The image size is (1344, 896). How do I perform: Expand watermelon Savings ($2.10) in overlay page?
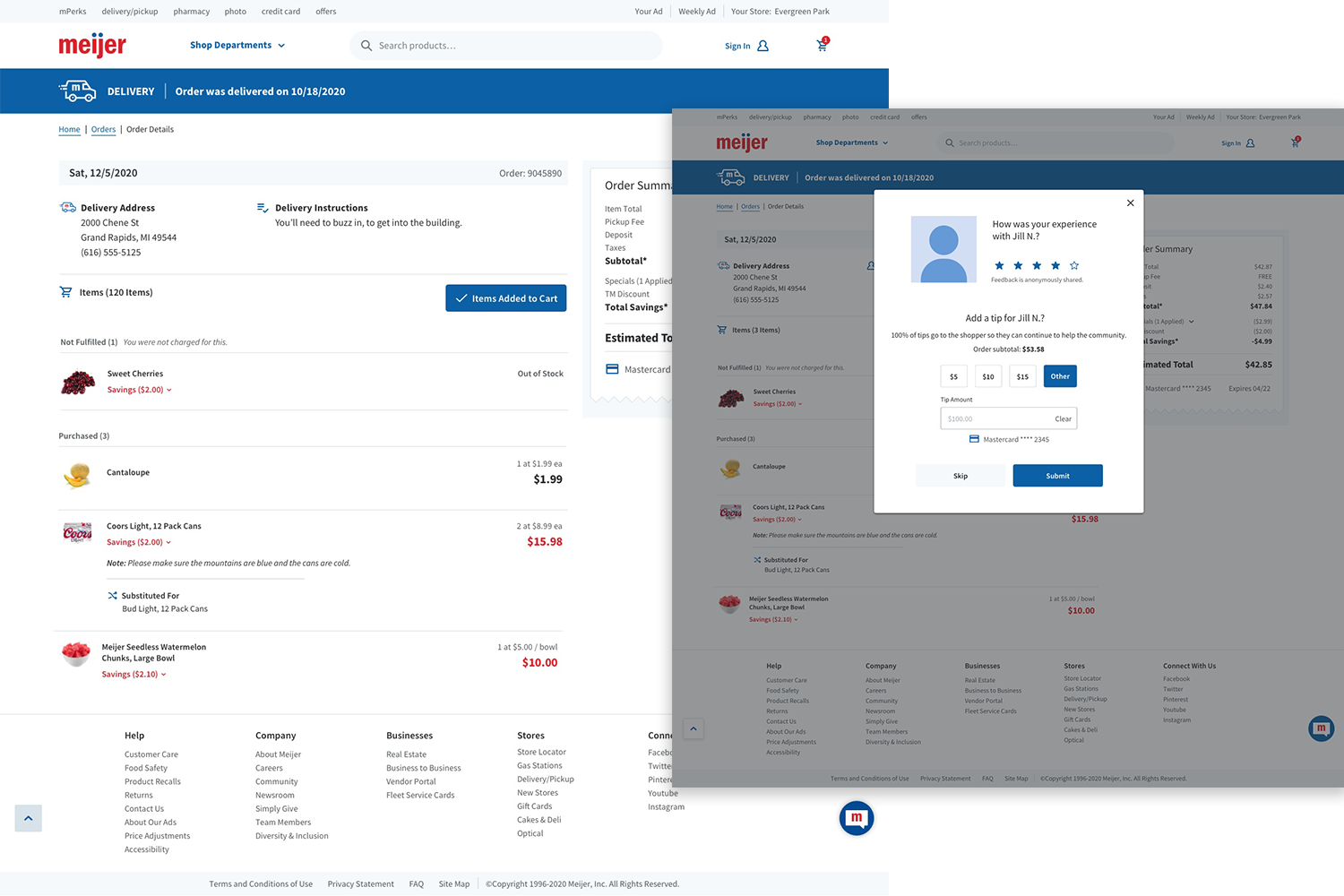(773, 619)
